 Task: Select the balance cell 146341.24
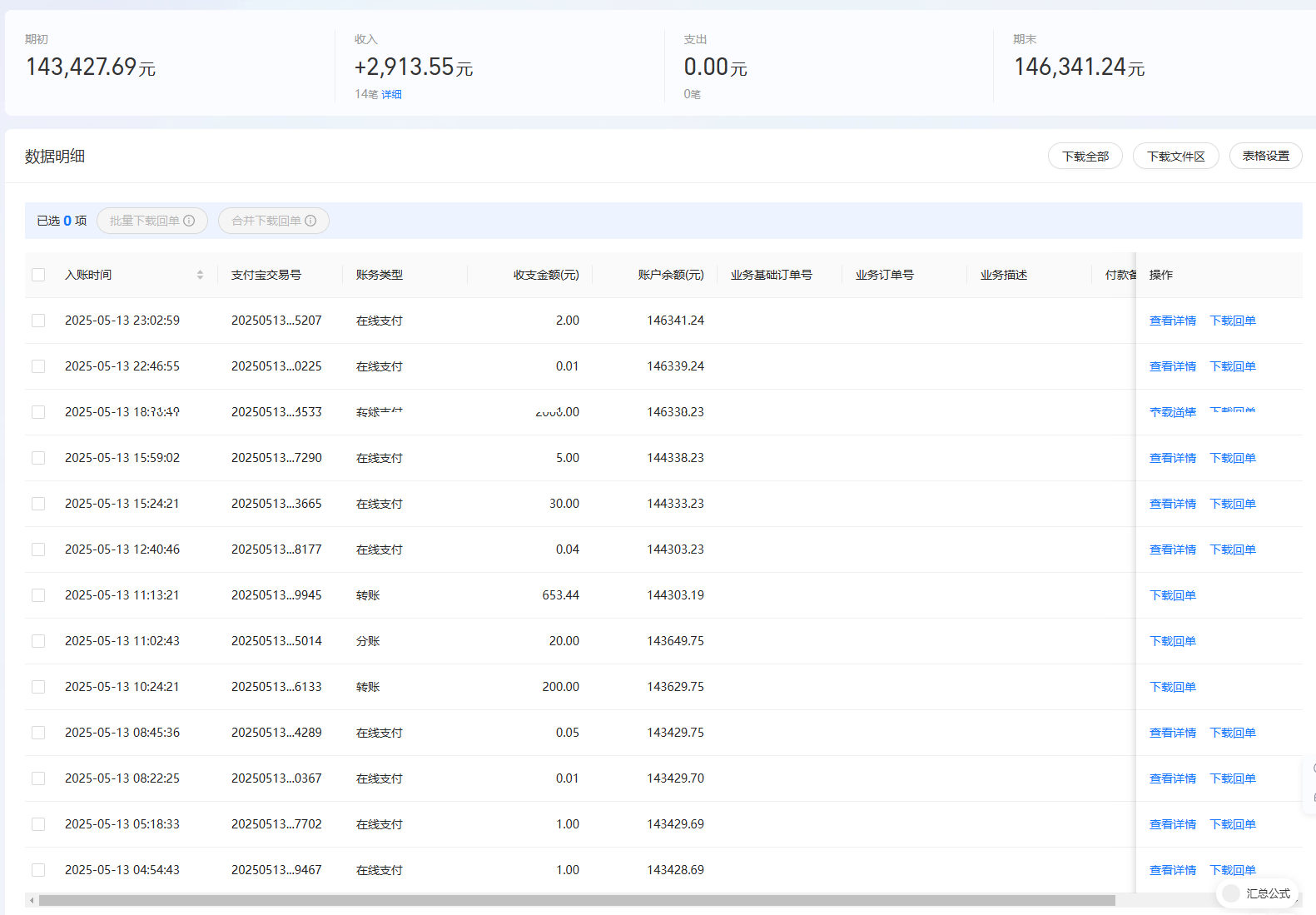675,321
